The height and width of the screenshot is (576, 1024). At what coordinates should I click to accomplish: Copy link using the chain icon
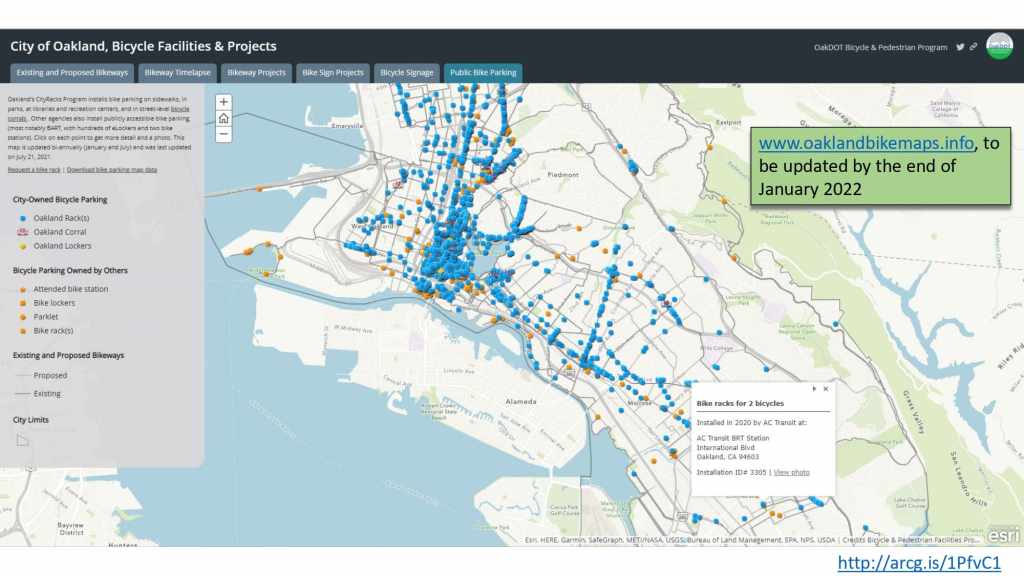(973, 47)
